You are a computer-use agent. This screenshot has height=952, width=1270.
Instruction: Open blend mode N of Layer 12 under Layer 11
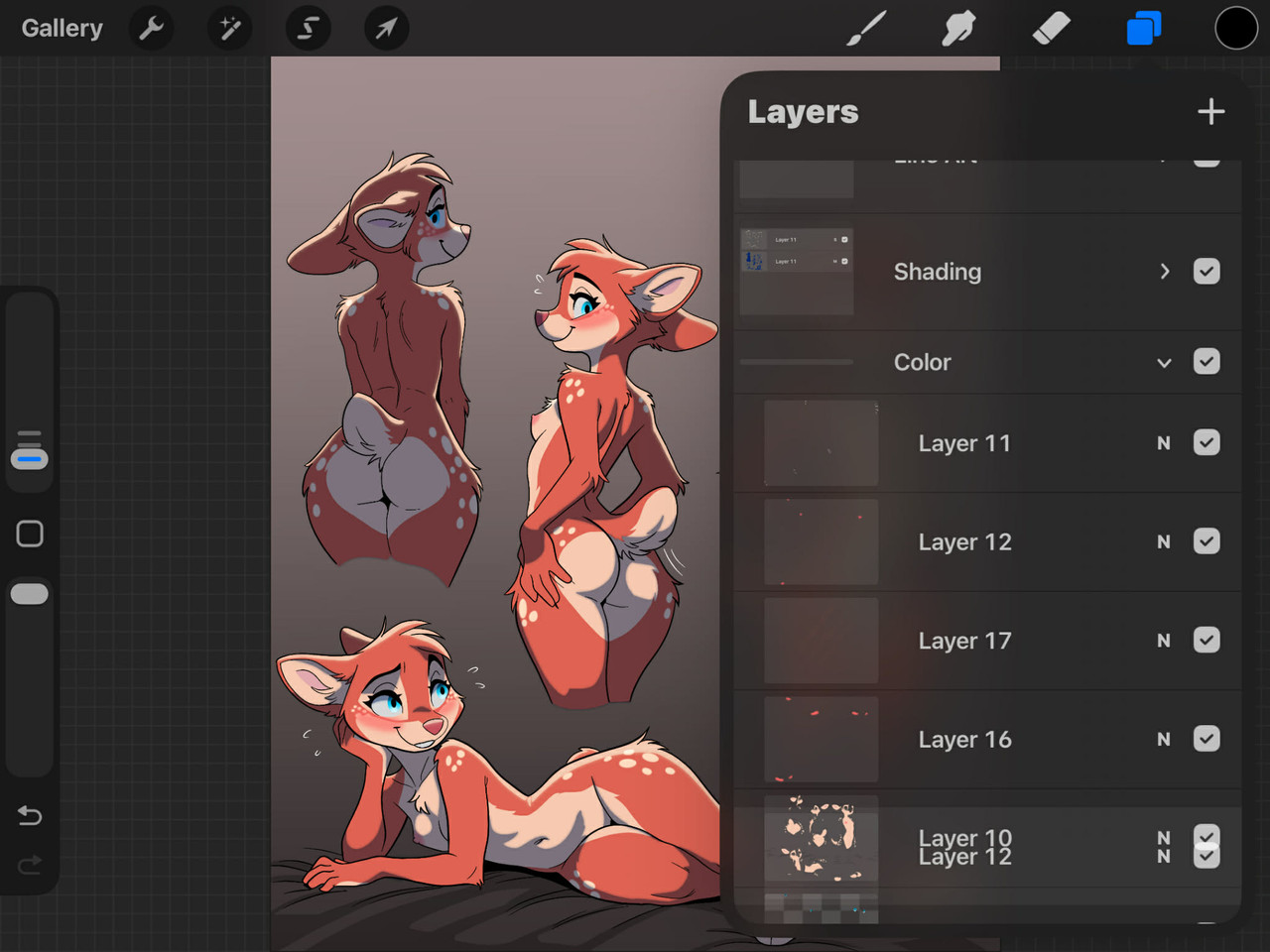pyautogui.click(x=1164, y=541)
